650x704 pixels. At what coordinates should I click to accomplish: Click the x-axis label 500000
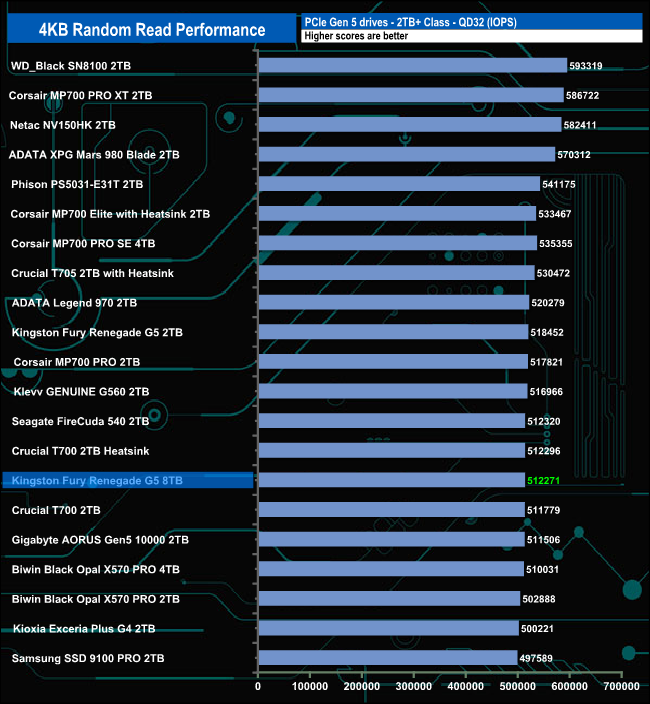(x=518, y=686)
